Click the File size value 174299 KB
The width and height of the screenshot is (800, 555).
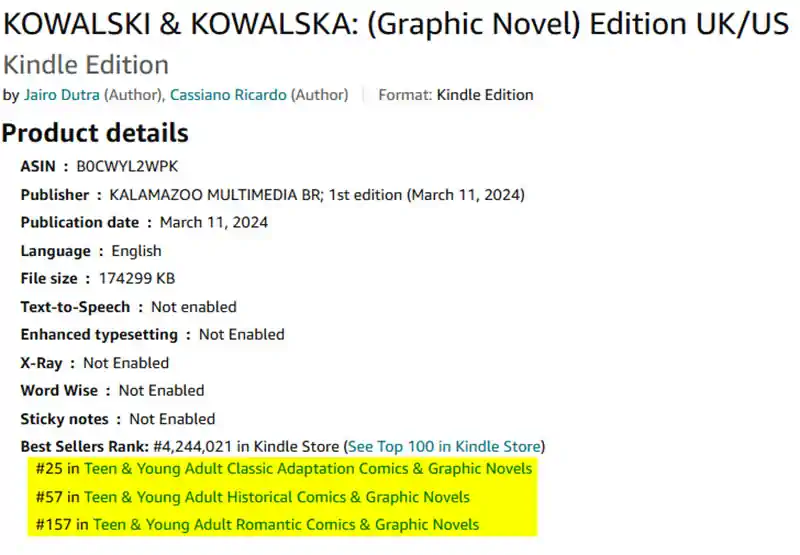click(137, 279)
